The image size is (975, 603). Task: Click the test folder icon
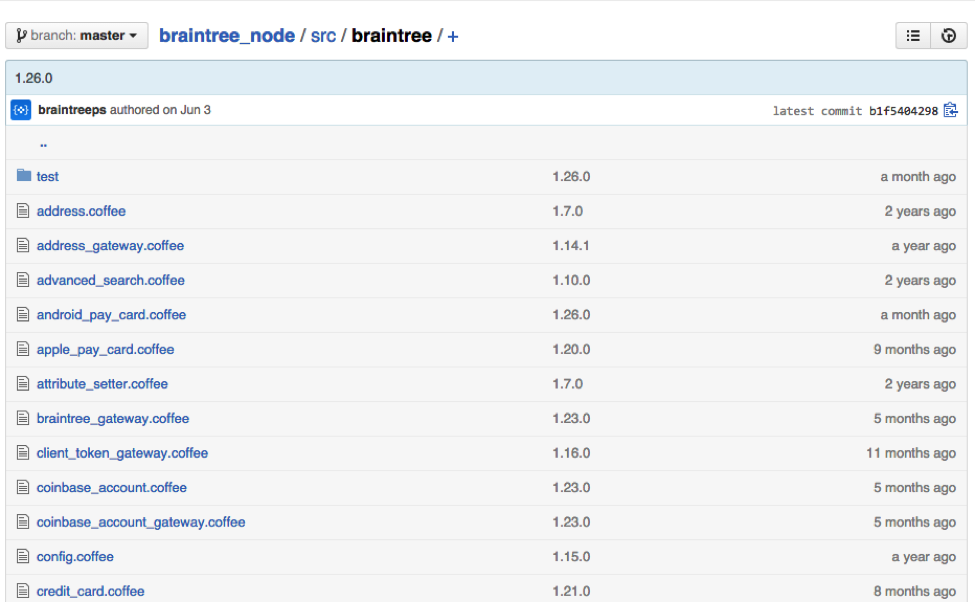(x=24, y=175)
